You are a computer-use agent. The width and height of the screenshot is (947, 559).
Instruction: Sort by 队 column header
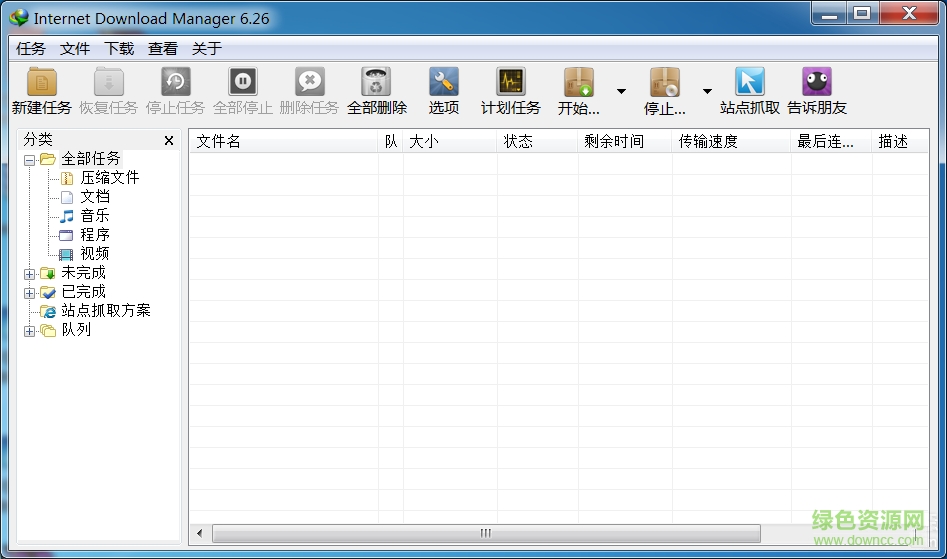point(391,141)
